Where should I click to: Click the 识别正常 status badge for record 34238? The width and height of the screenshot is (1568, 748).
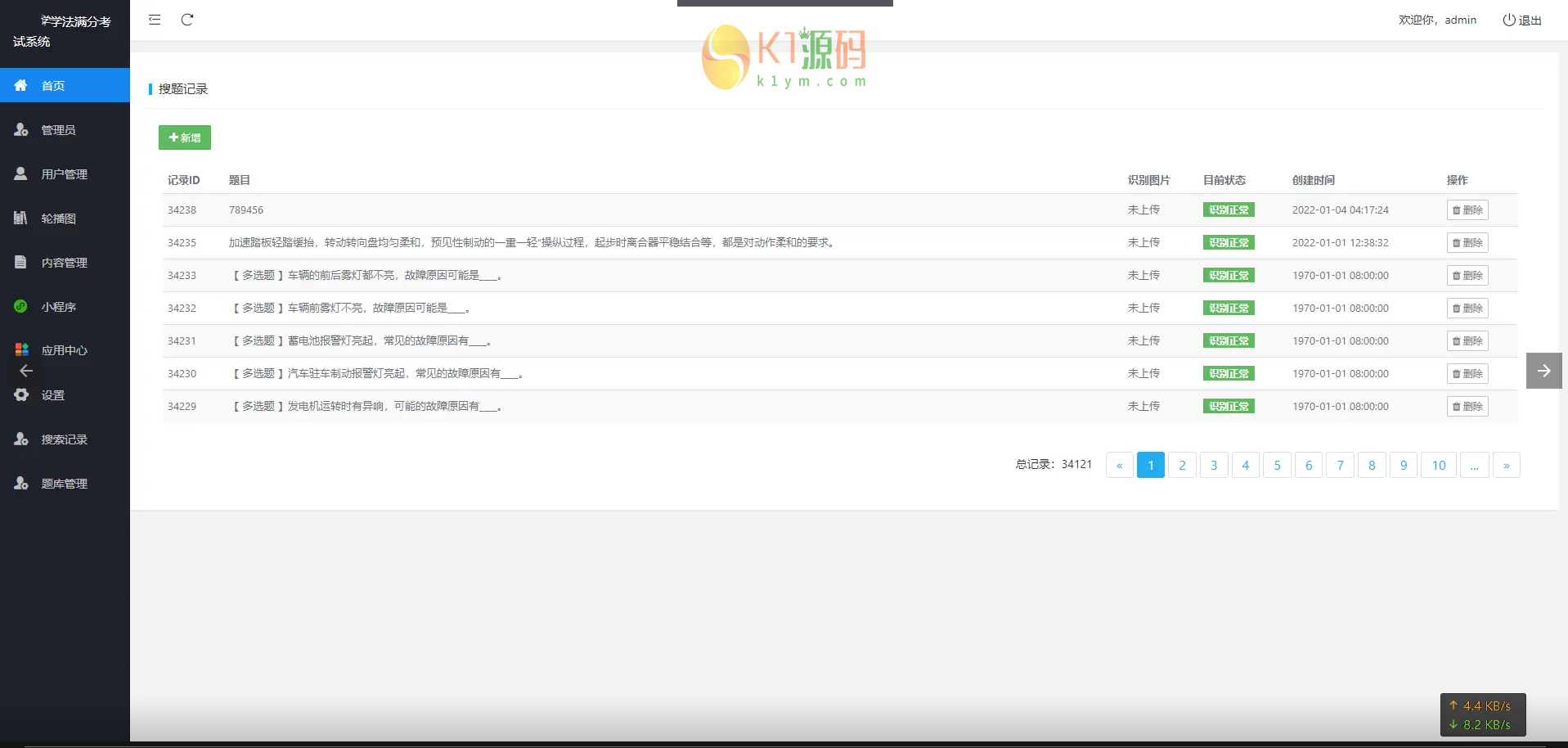(x=1229, y=210)
